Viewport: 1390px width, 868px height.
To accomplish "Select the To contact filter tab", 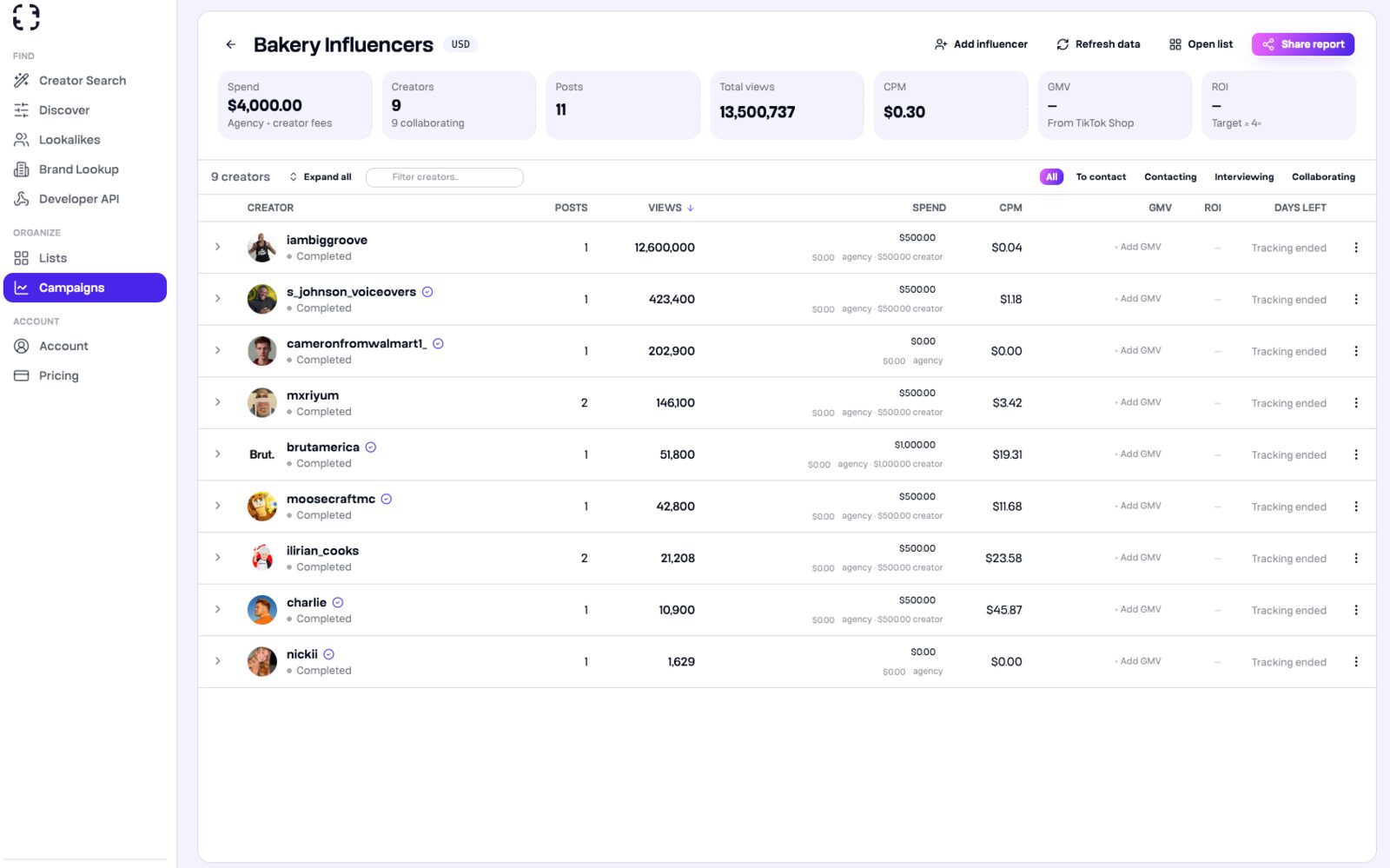I will [x=1101, y=177].
